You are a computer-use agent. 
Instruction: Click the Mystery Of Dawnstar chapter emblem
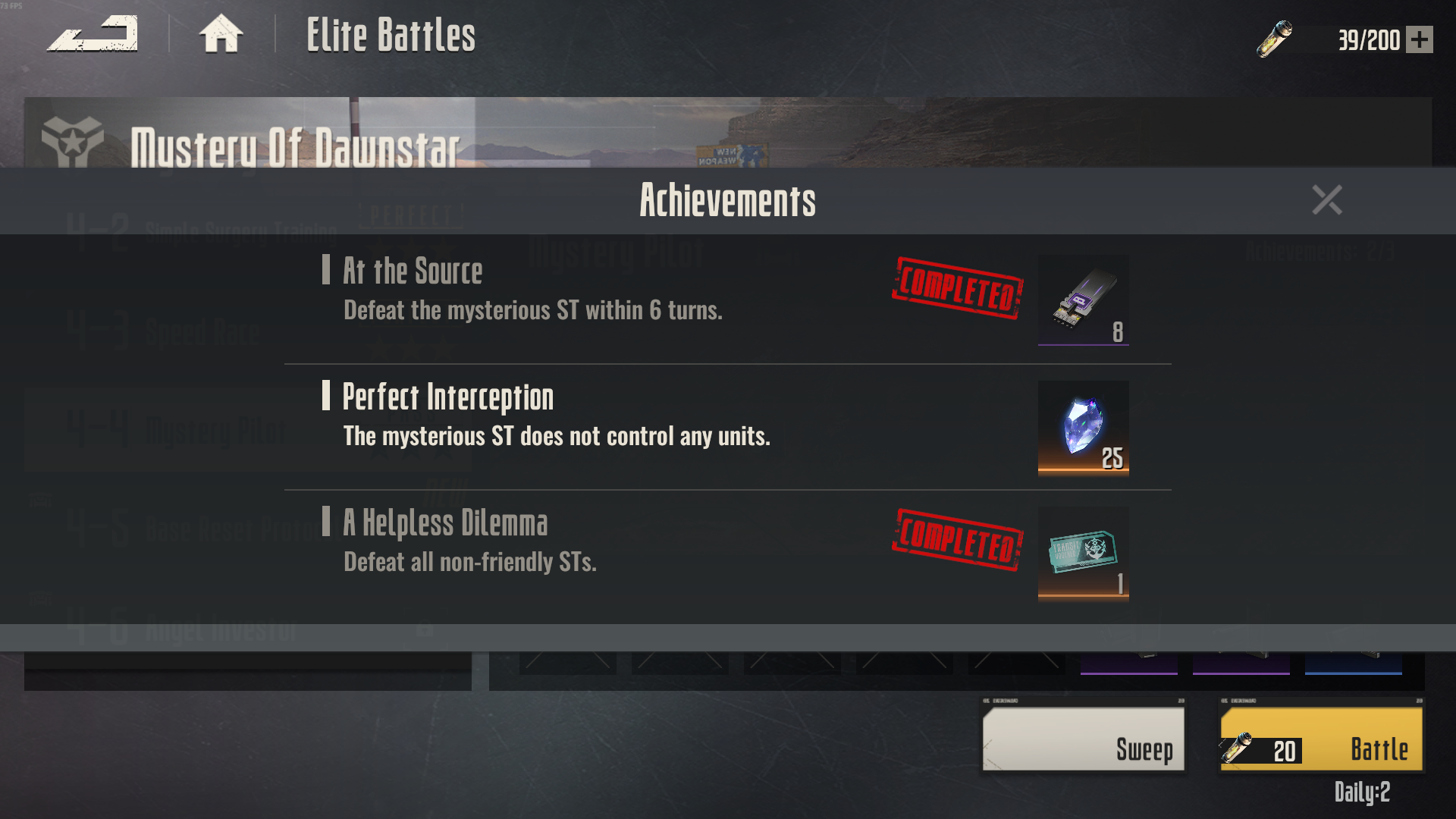click(x=72, y=142)
